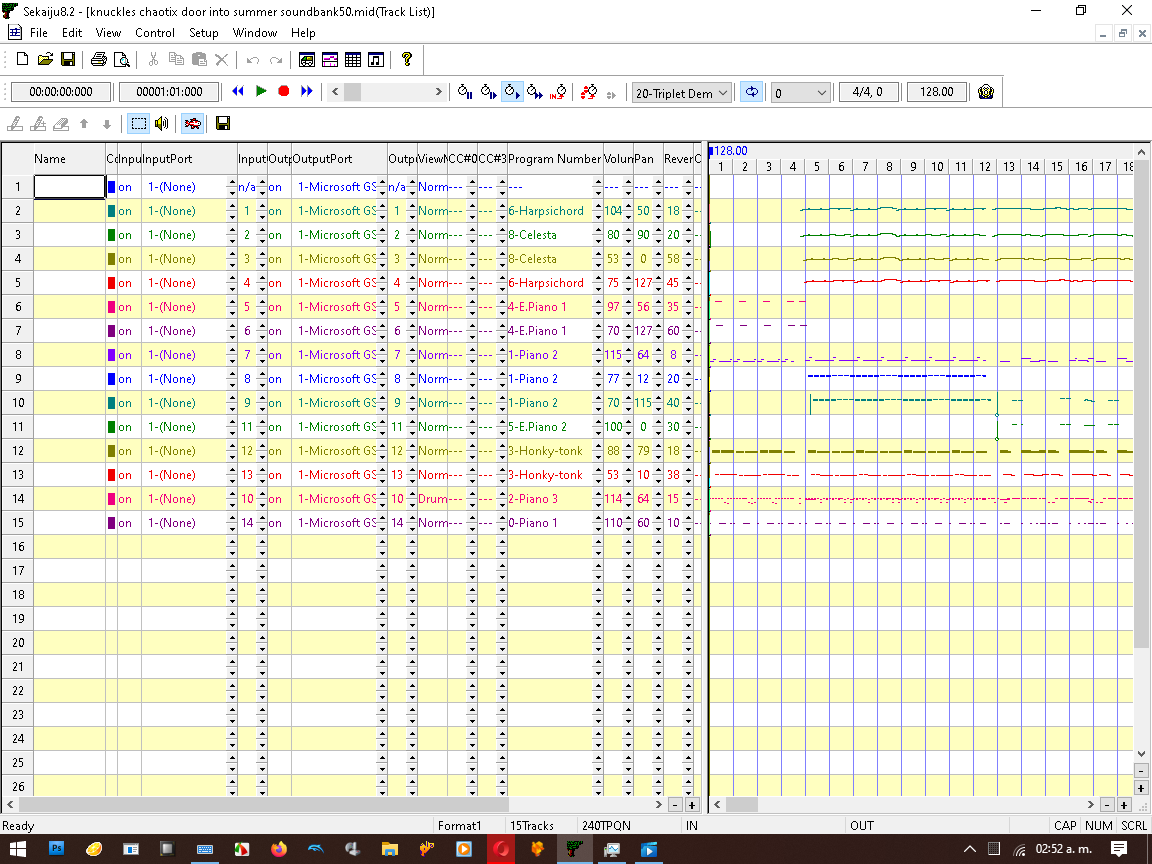The height and width of the screenshot is (864, 1152).
Task: Click the speaker audition tool icon
Action: point(161,123)
